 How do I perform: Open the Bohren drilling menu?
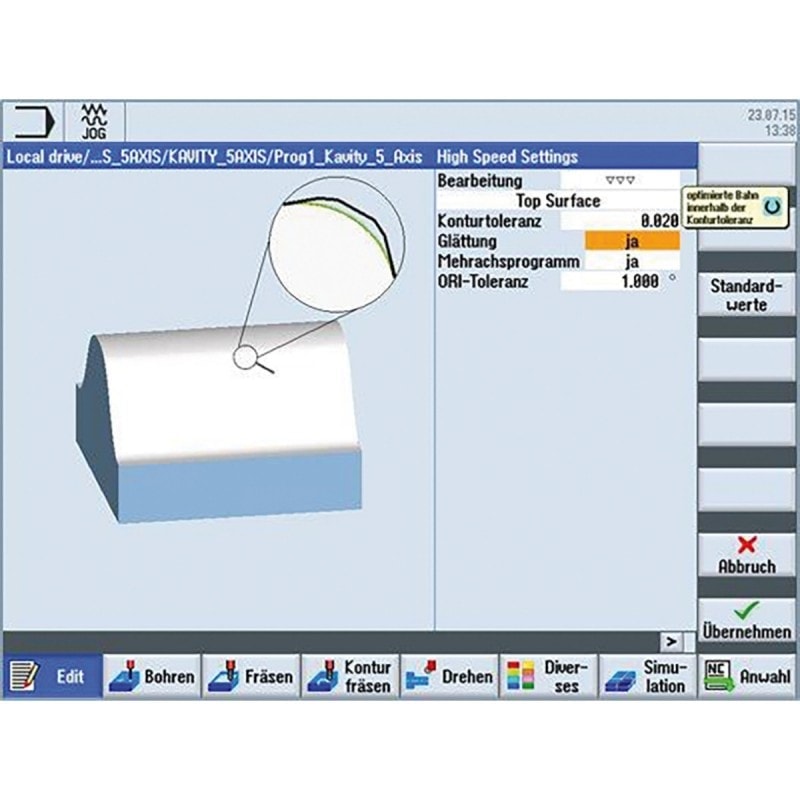152,676
